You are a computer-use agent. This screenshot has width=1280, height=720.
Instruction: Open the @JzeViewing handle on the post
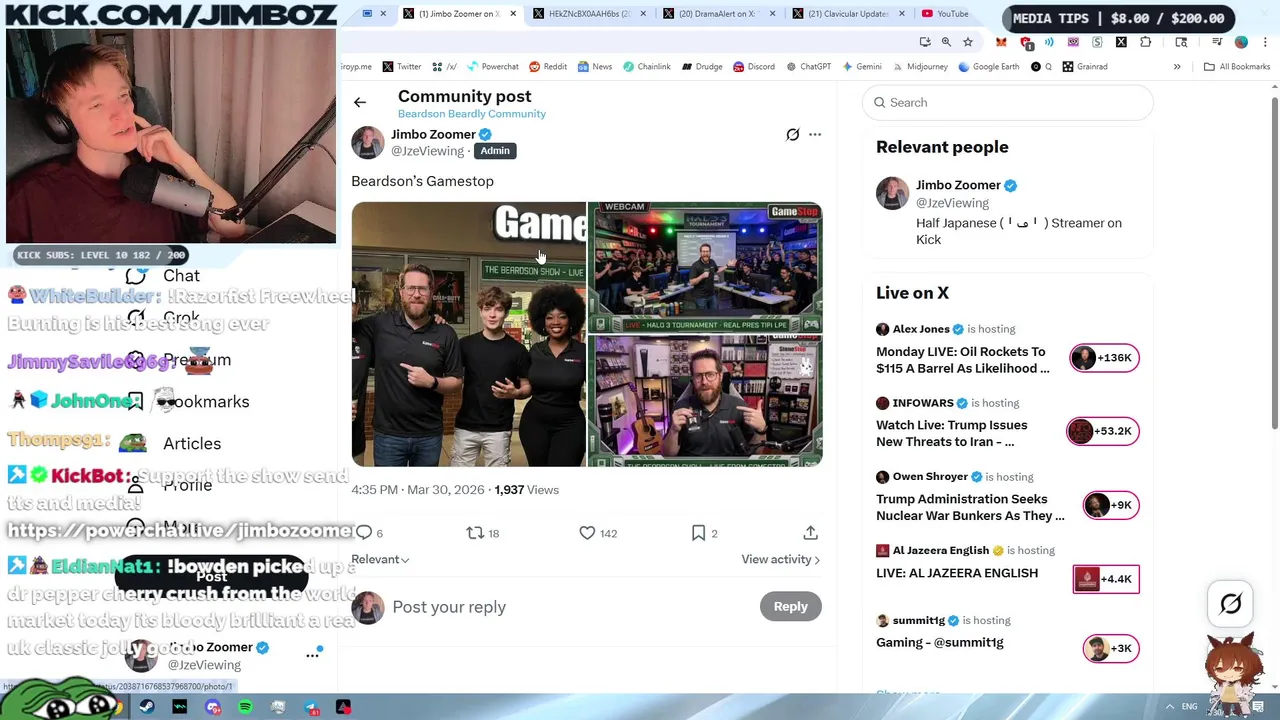tap(427, 151)
